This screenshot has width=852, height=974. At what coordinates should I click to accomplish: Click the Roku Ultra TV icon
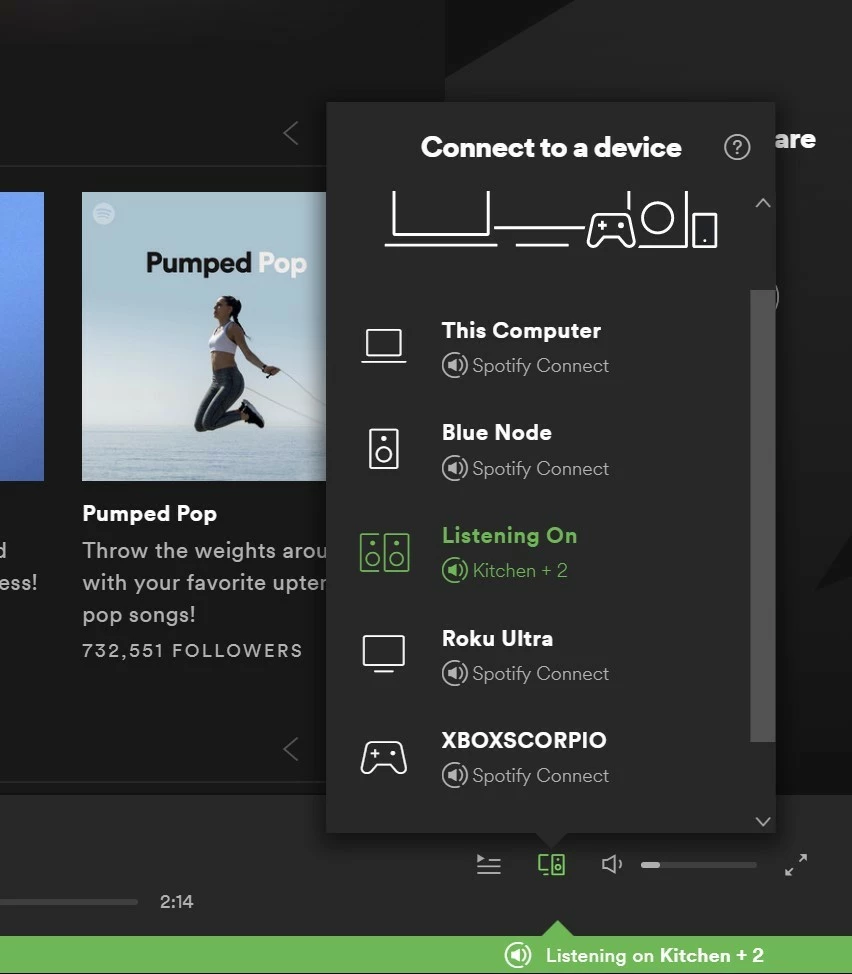(x=384, y=653)
